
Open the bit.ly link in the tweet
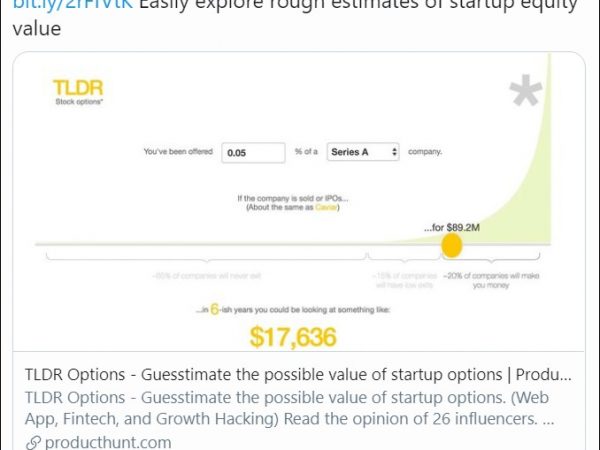coord(69,5)
